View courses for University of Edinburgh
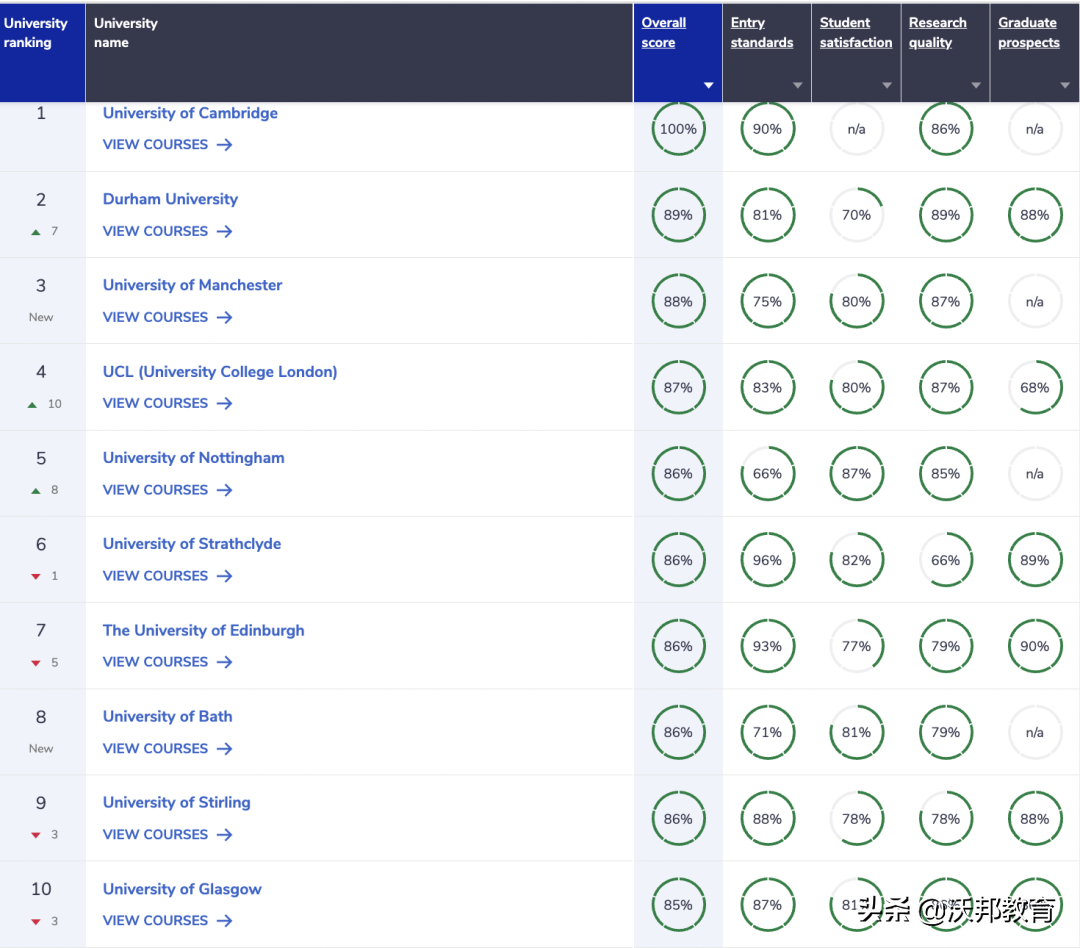Viewport: 1080px width, 948px height. (167, 662)
